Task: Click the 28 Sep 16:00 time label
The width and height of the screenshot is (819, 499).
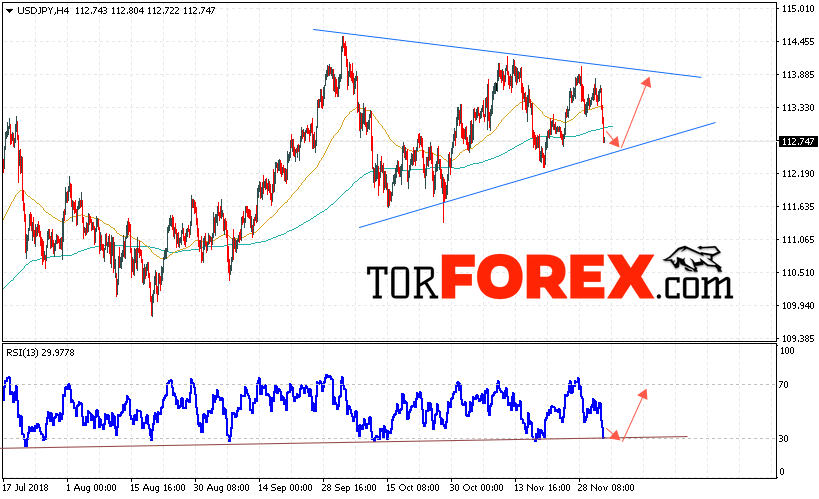Action: pyautogui.click(x=349, y=488)
